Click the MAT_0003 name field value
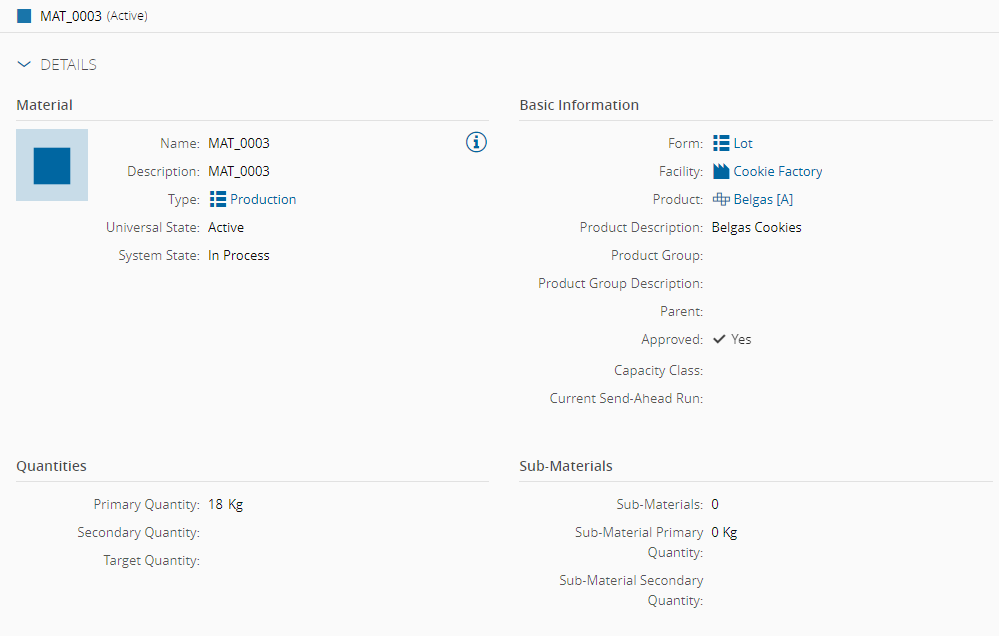 239,143
